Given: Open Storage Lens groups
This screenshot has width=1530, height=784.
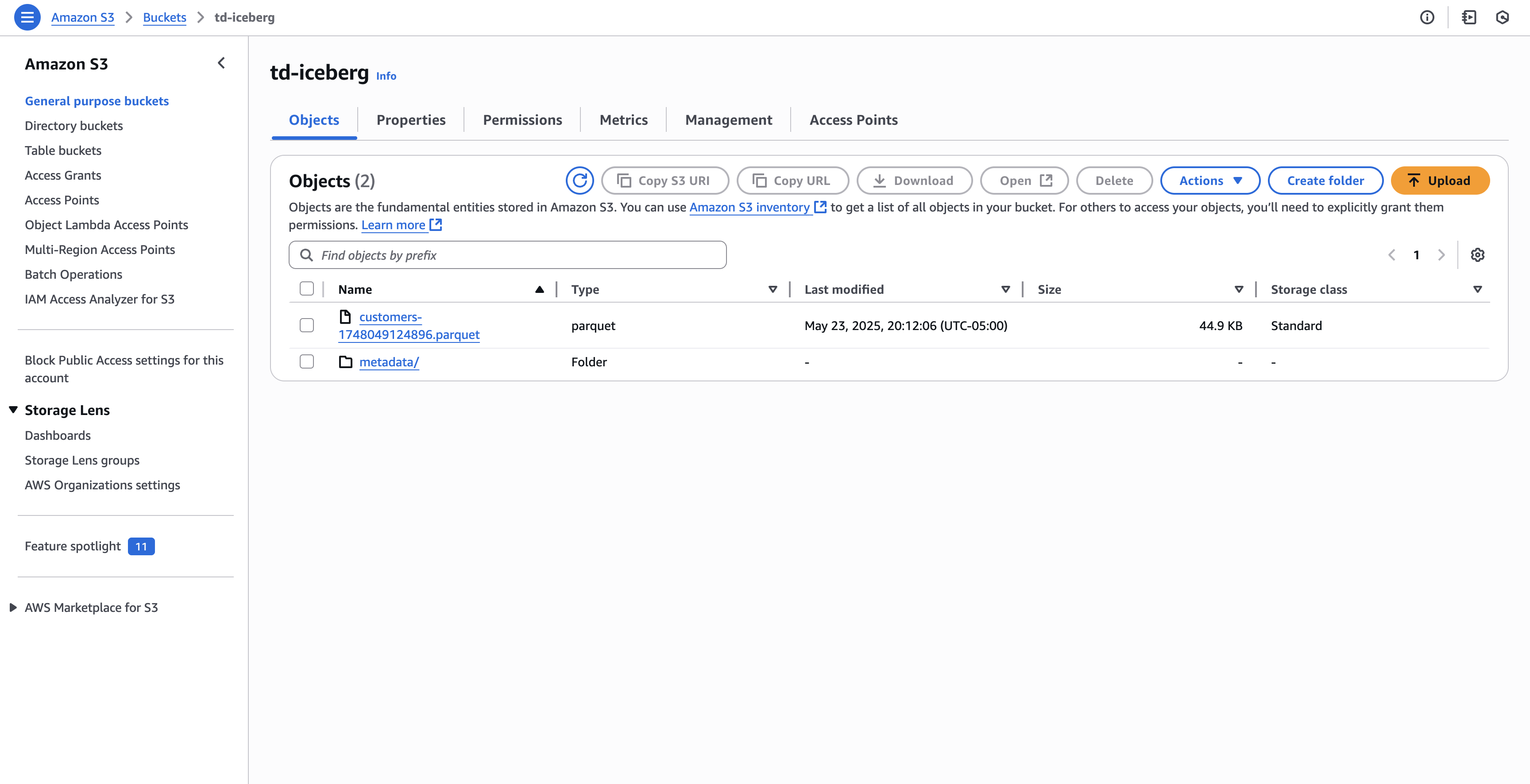Looking at the screenshot, I should (82, 460).
